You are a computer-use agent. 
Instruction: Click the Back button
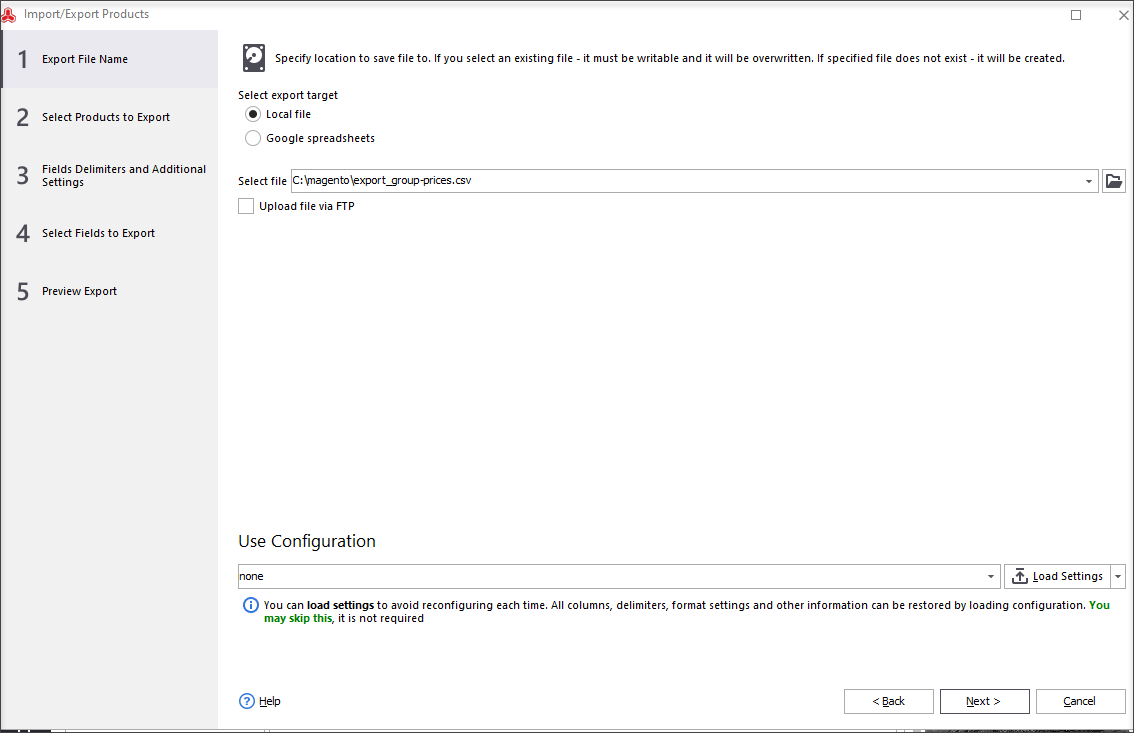[x=889, y=701]
